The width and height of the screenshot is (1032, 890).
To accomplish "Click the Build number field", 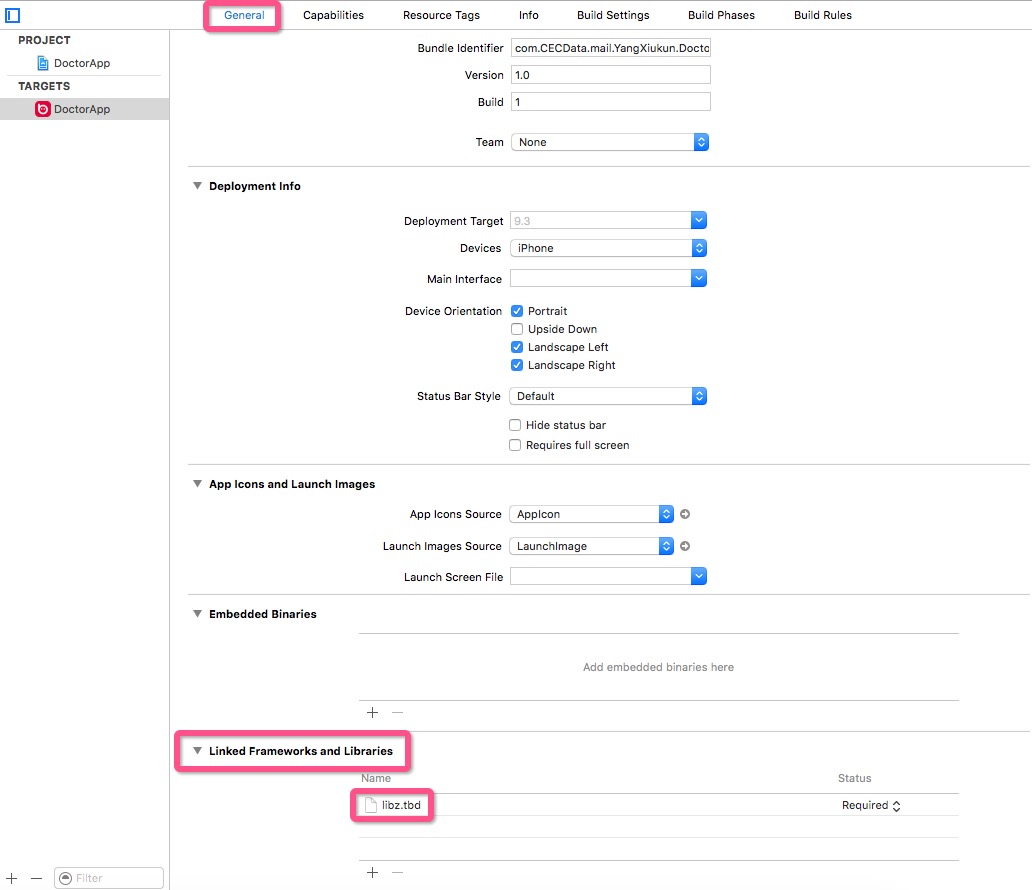I will click(611, 102).
